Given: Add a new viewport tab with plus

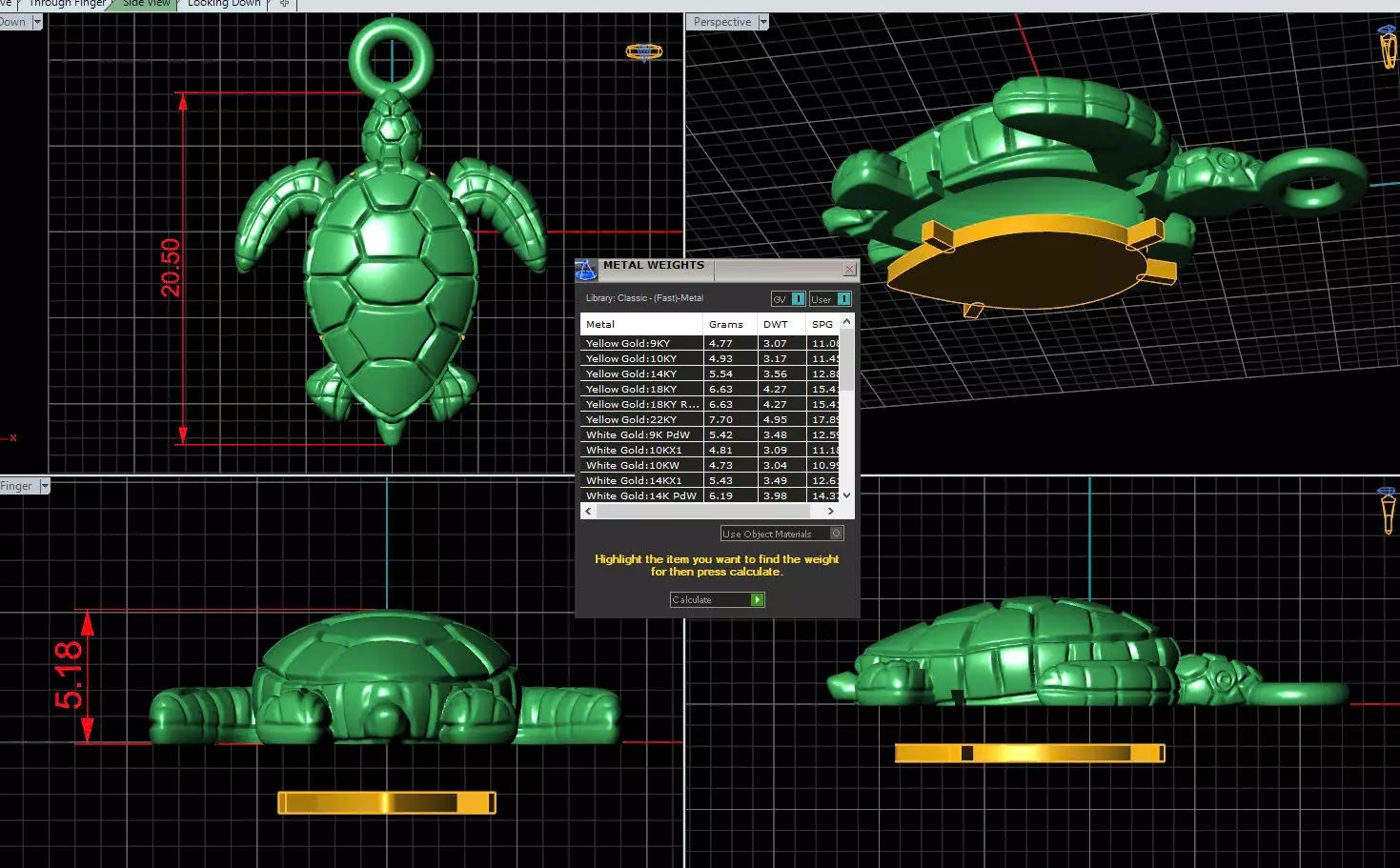Looking at the screenshot, I should point(284,4).
